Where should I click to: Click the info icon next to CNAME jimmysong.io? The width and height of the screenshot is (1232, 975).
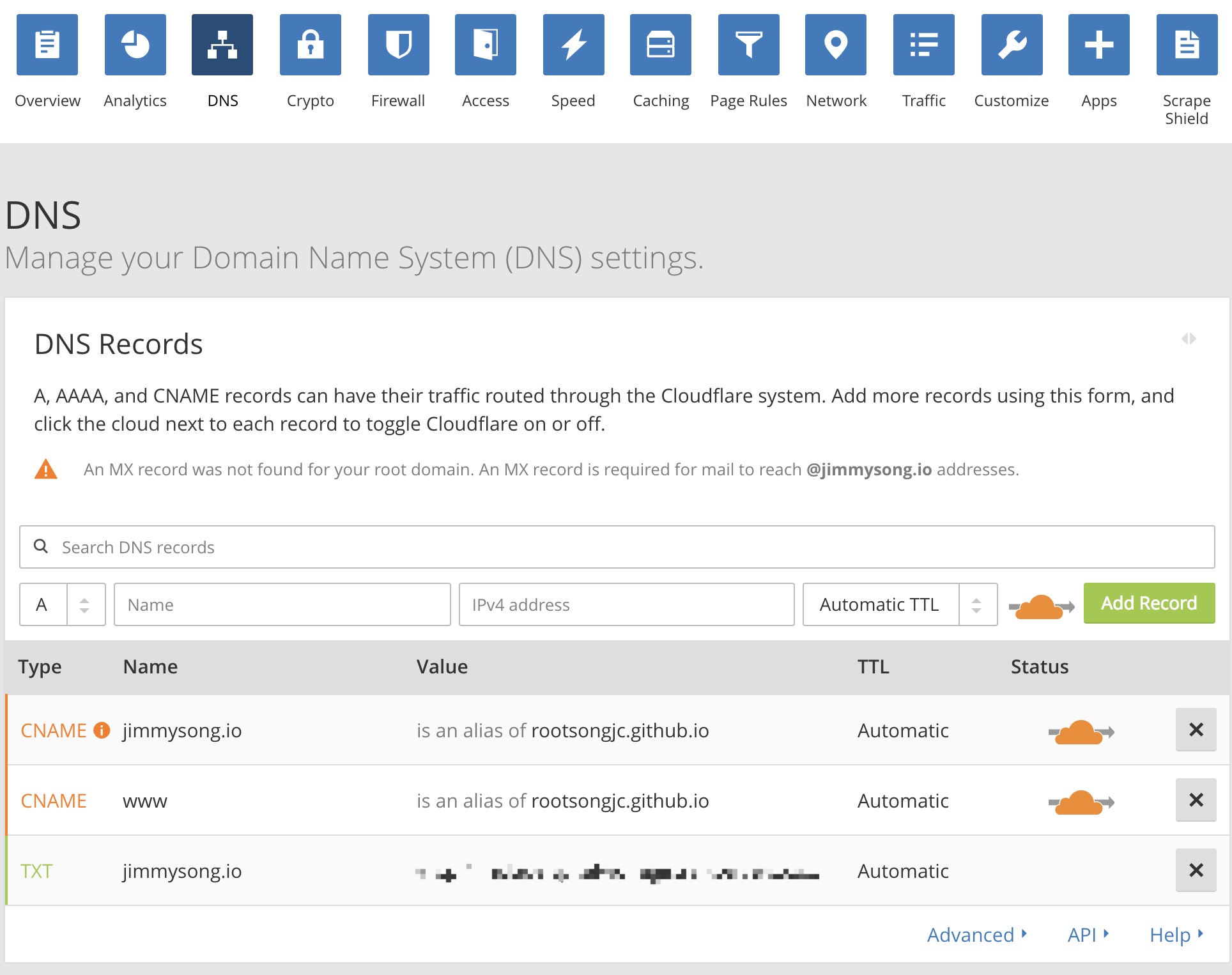tap(102, 730)
